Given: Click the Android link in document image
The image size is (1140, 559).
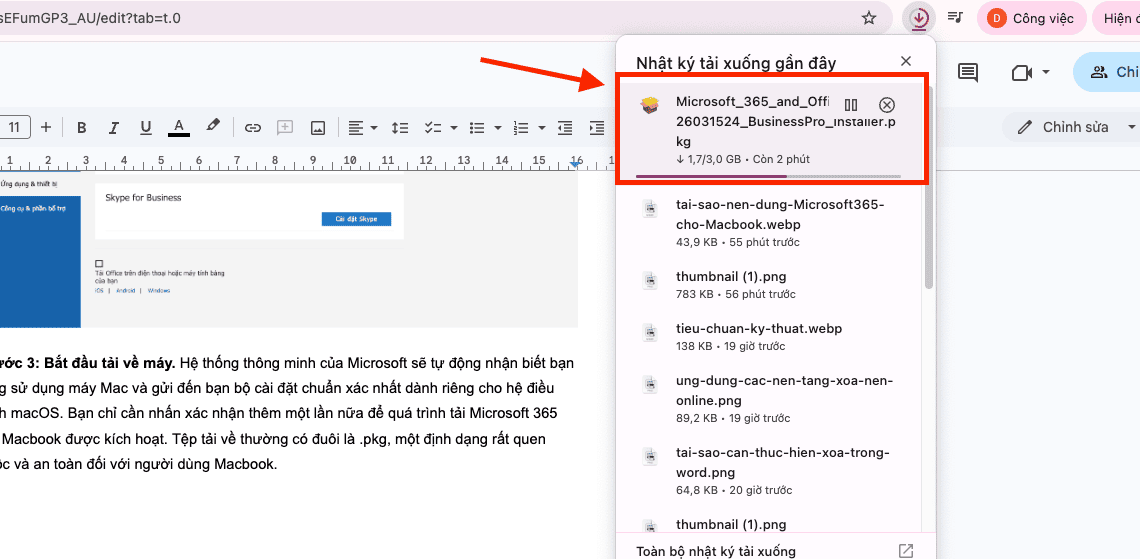Looking at the screenshot, I should (x=125, y=290).
